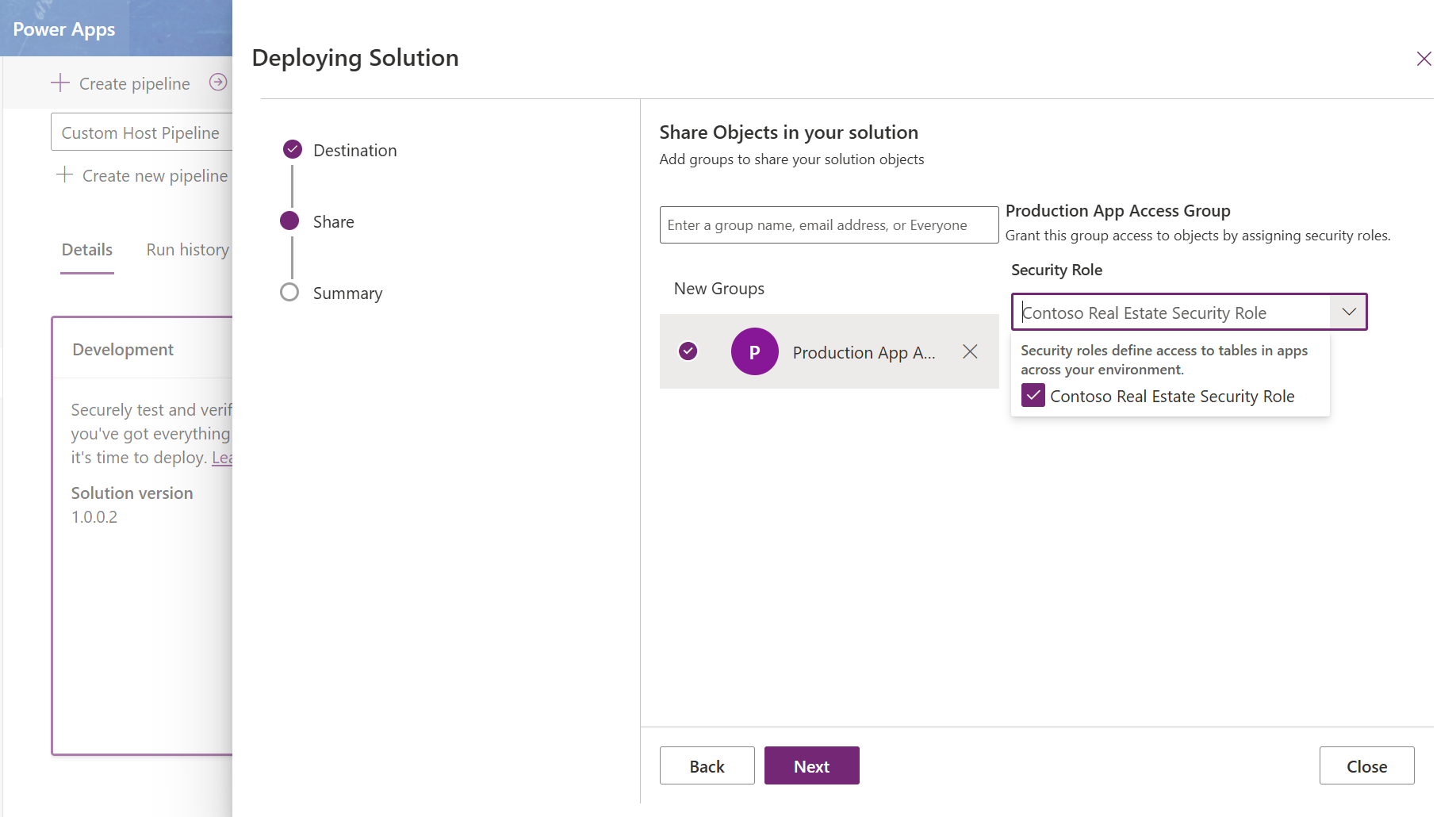Uncheck Contoso Real Estate Security Role checkbox

[x=1033, y=396]
